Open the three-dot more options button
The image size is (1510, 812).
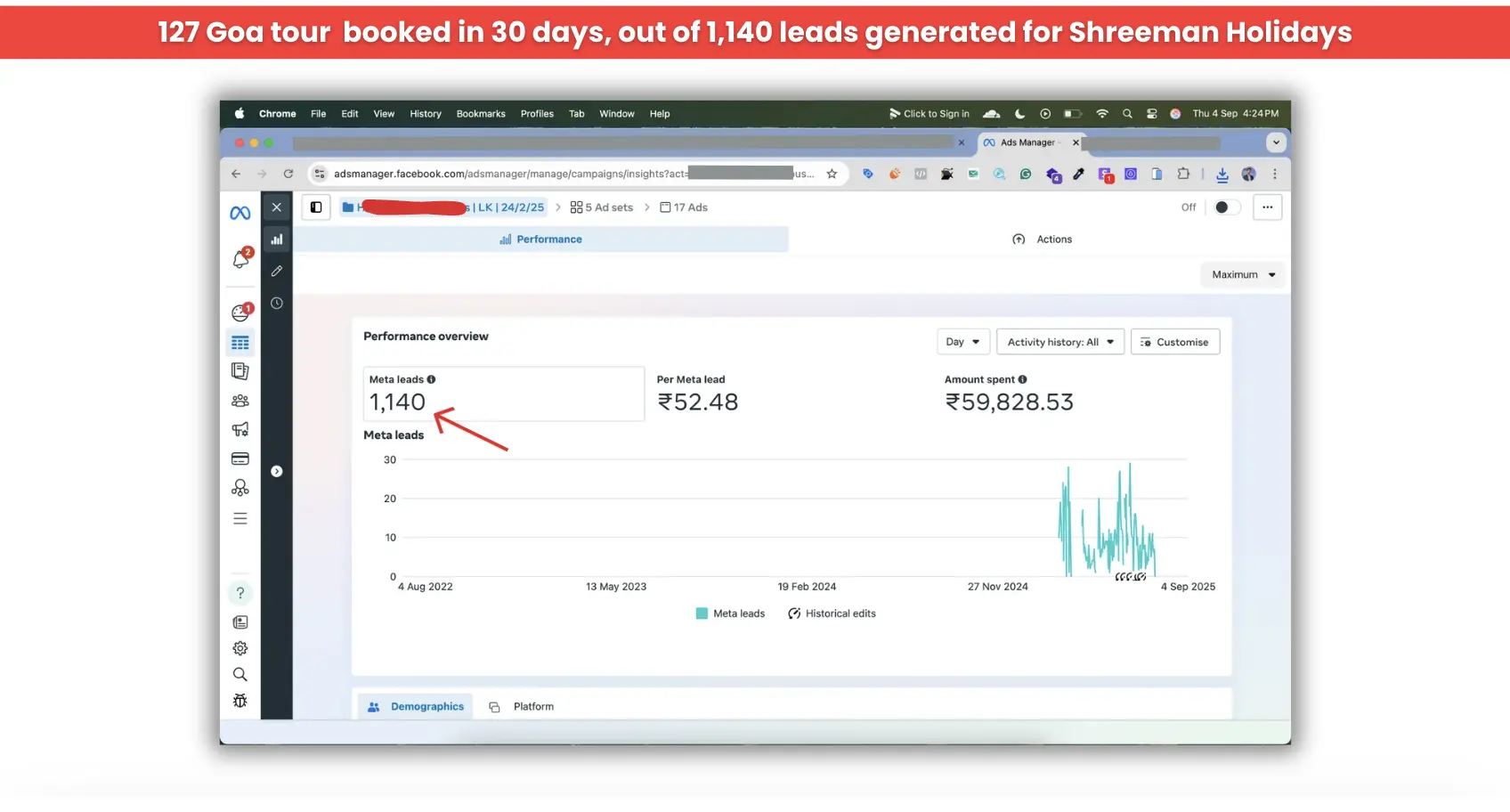click(x=1267, y=207)
